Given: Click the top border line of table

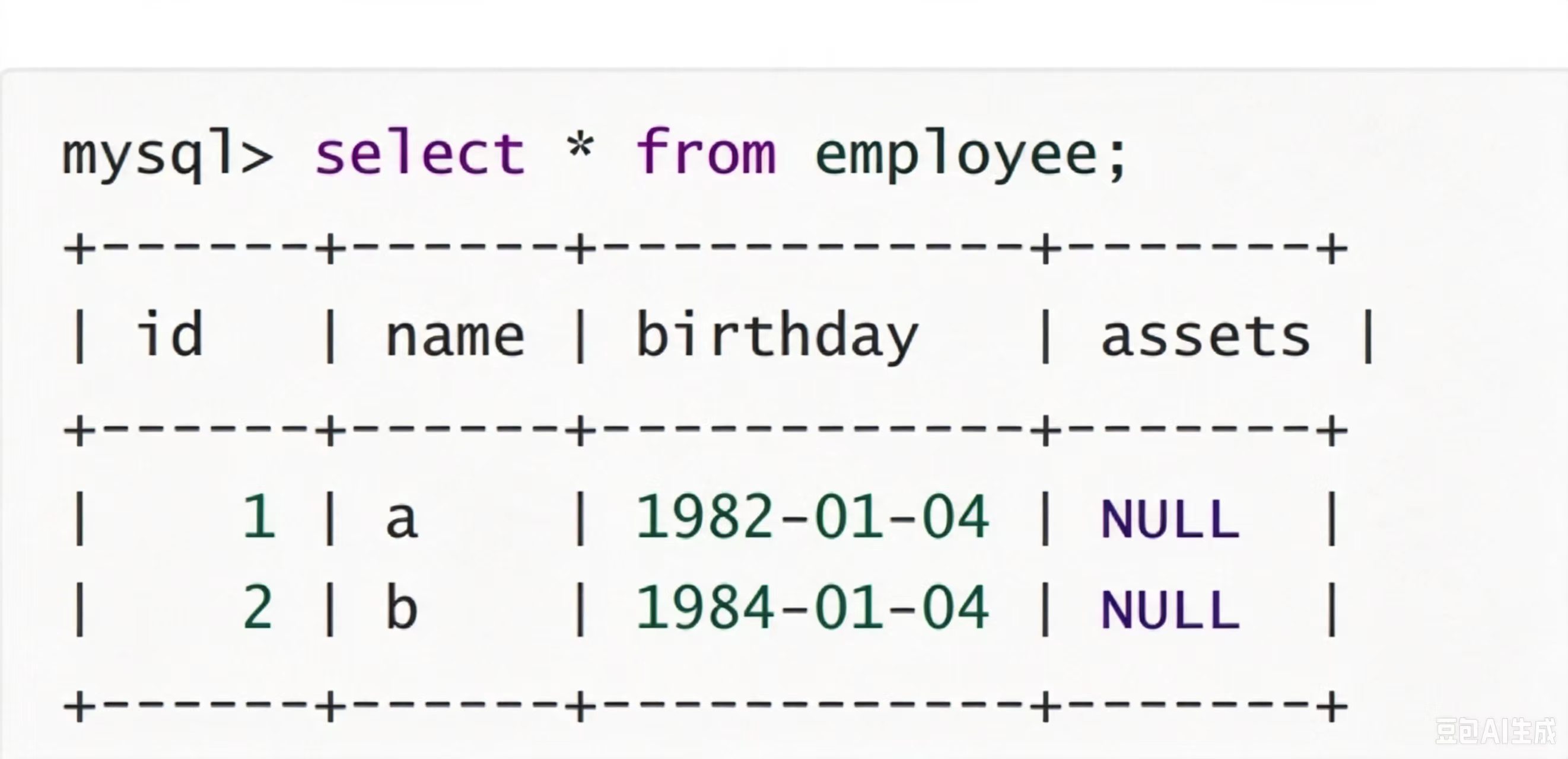Looking at the screenshot, I should (x=705, y=248).
